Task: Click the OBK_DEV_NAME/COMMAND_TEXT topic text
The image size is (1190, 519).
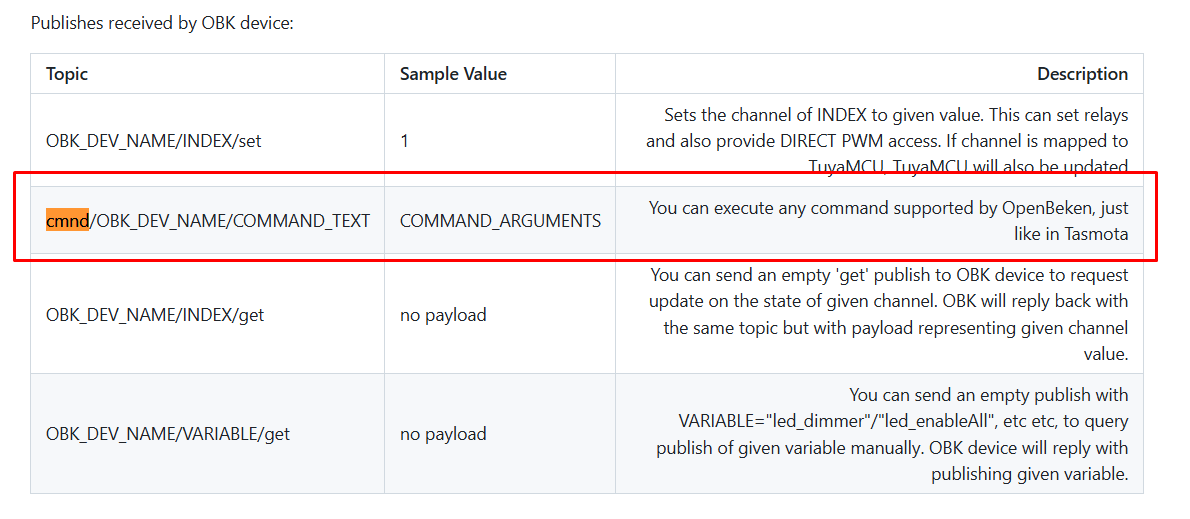Action: click(x=232, y=220)
